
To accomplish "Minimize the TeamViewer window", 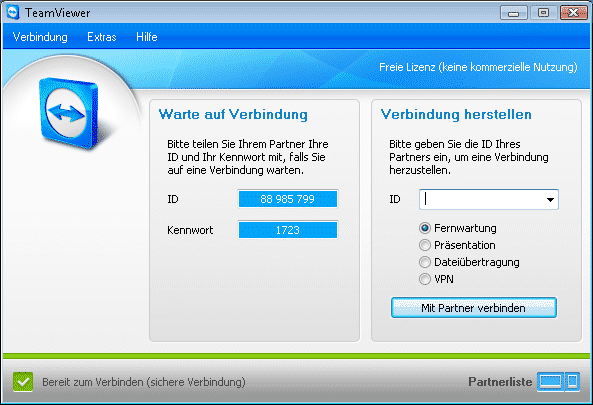I will pyautogui.click(x=514, y=13).
